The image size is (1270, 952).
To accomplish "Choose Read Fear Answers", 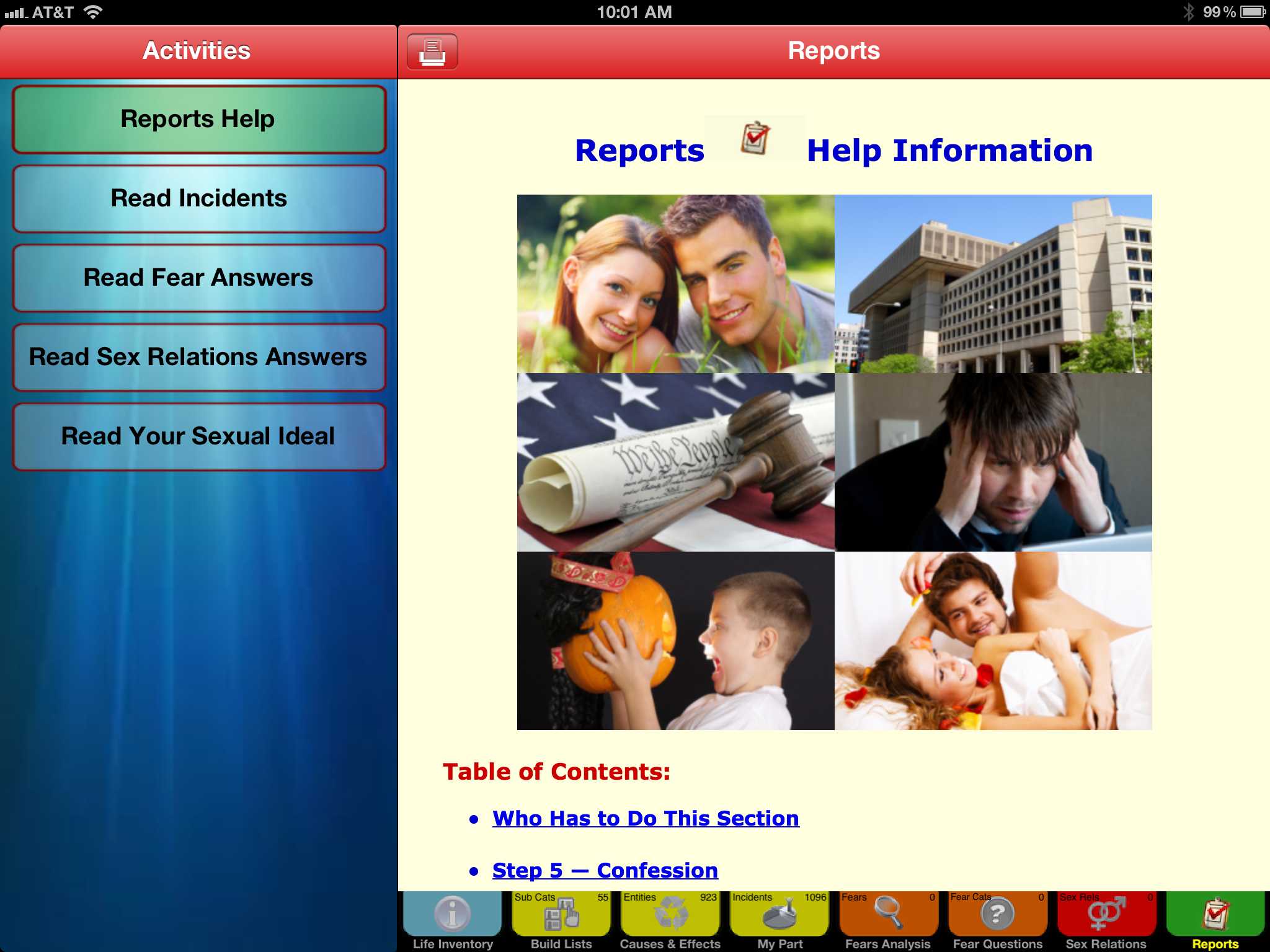I will pyautogui.click(x=198, y=278).
